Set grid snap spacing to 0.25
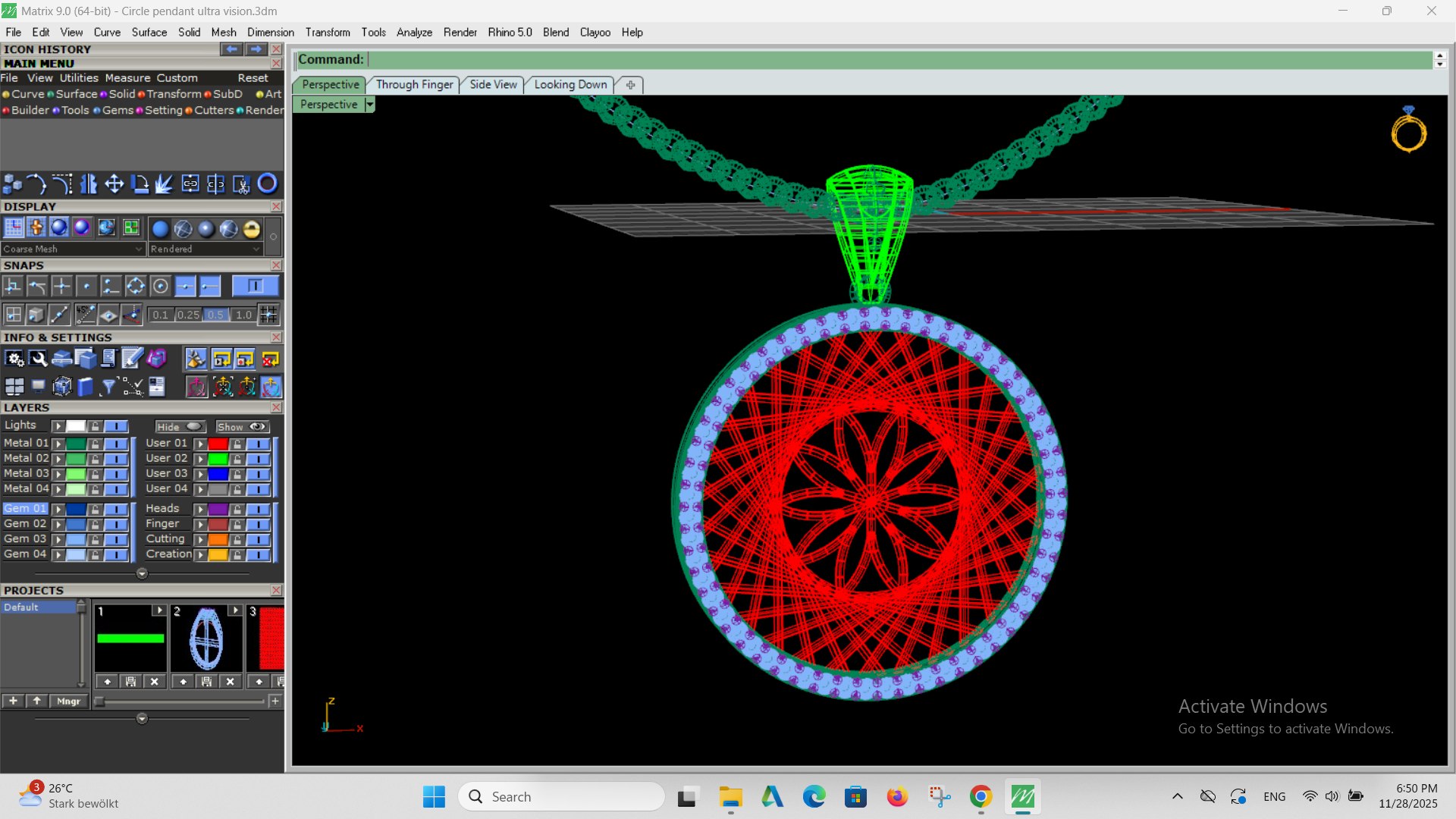1456x819 pixels. point(188,315)
